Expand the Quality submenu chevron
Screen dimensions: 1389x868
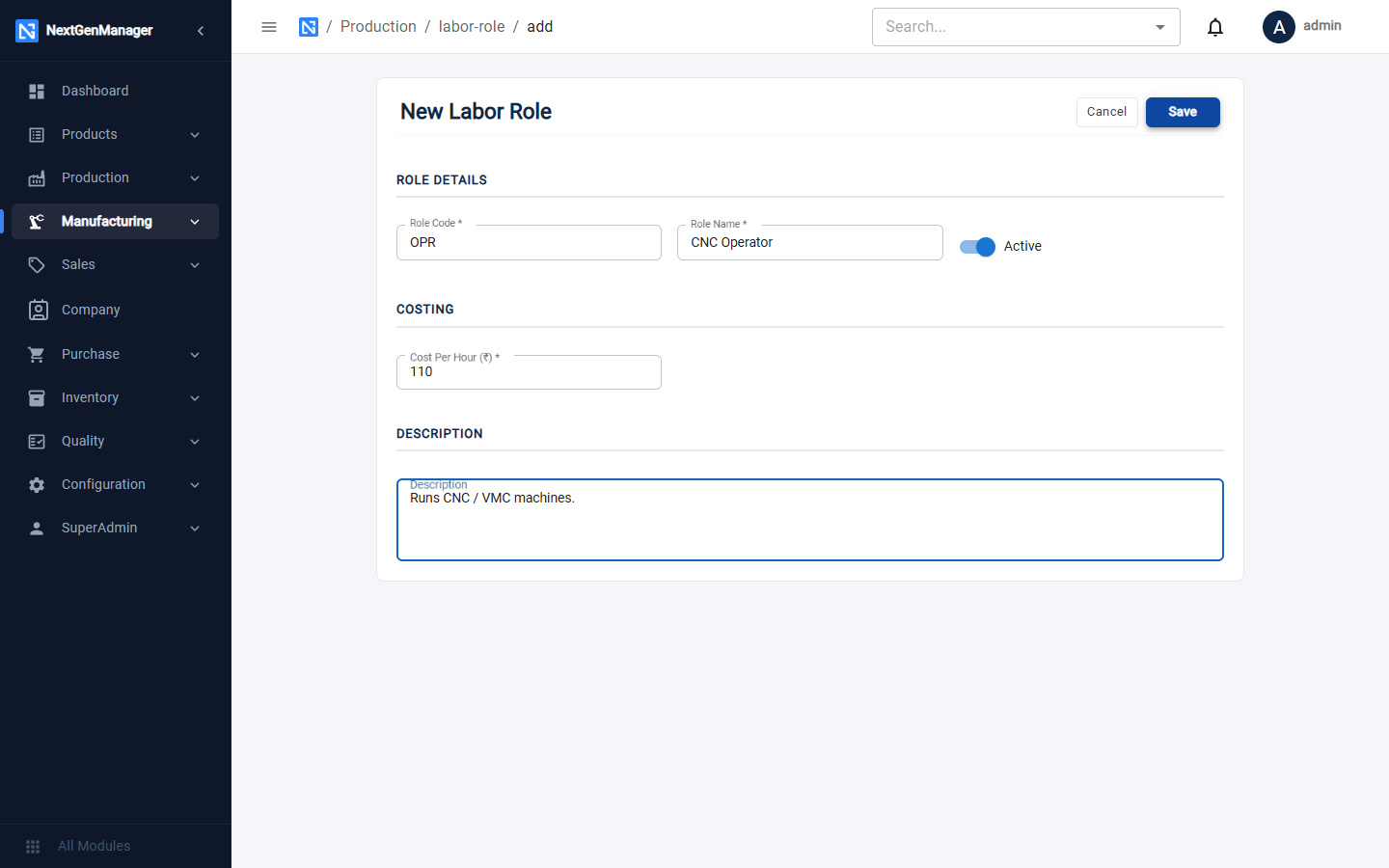click(x=195, y=442)
